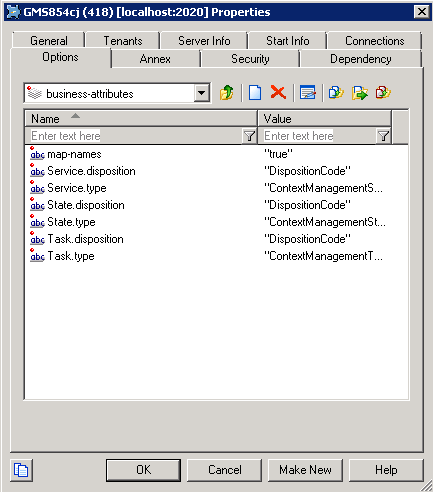Click the Name column filter funnel icon

pos(249,136)
